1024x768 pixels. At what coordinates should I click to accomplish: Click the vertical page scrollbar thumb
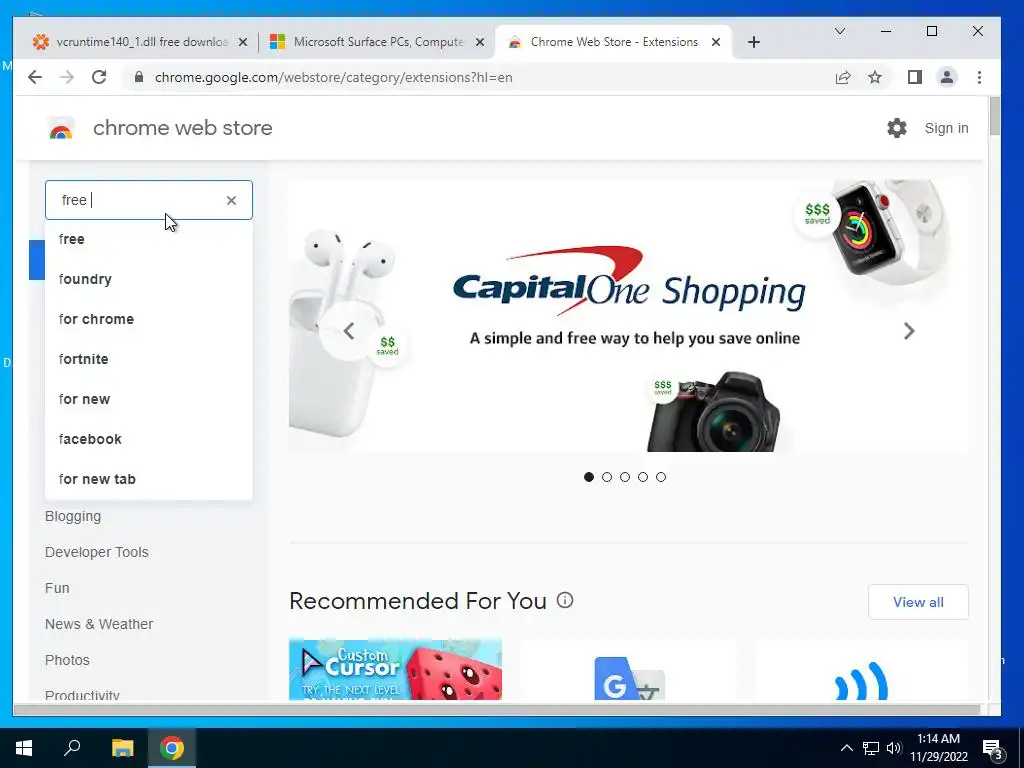tap(995, 116)
